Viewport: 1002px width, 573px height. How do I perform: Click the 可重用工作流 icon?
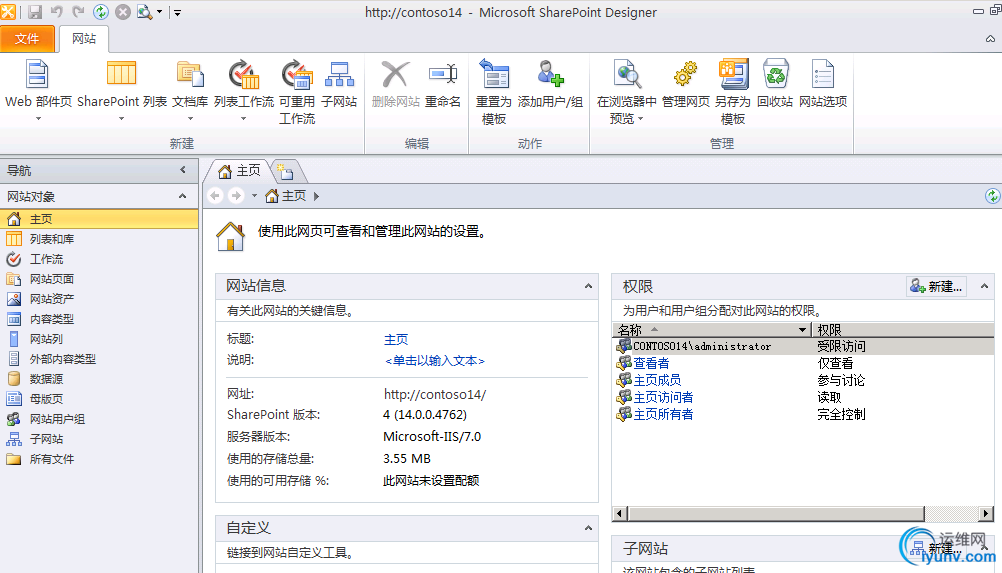click(x=297, y=74)
